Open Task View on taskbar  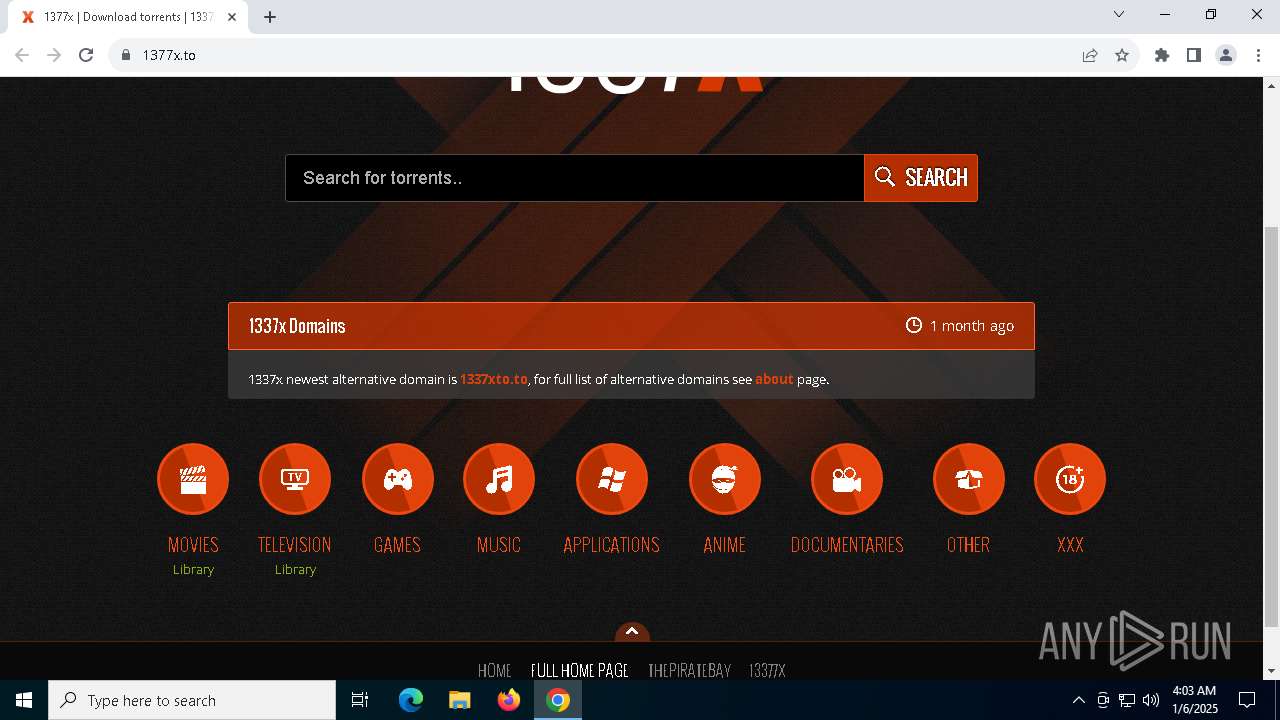[x=360, y=700]
